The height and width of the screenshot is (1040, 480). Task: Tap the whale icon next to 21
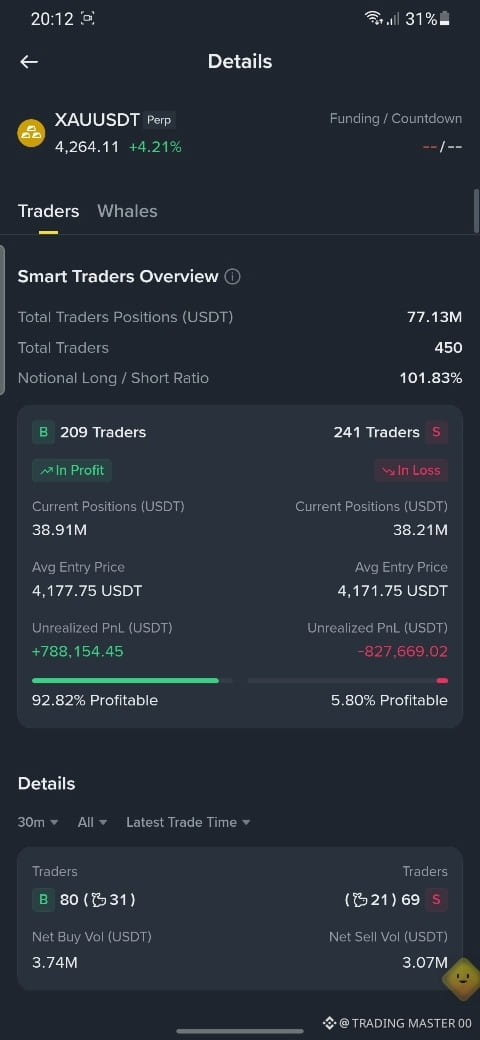(x=361, y=900)
